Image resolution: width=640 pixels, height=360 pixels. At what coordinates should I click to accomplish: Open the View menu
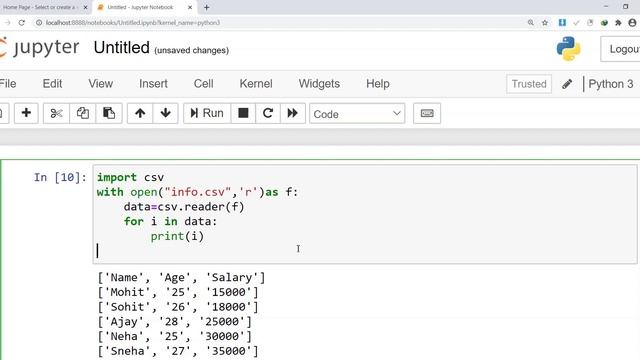point(100,84)
